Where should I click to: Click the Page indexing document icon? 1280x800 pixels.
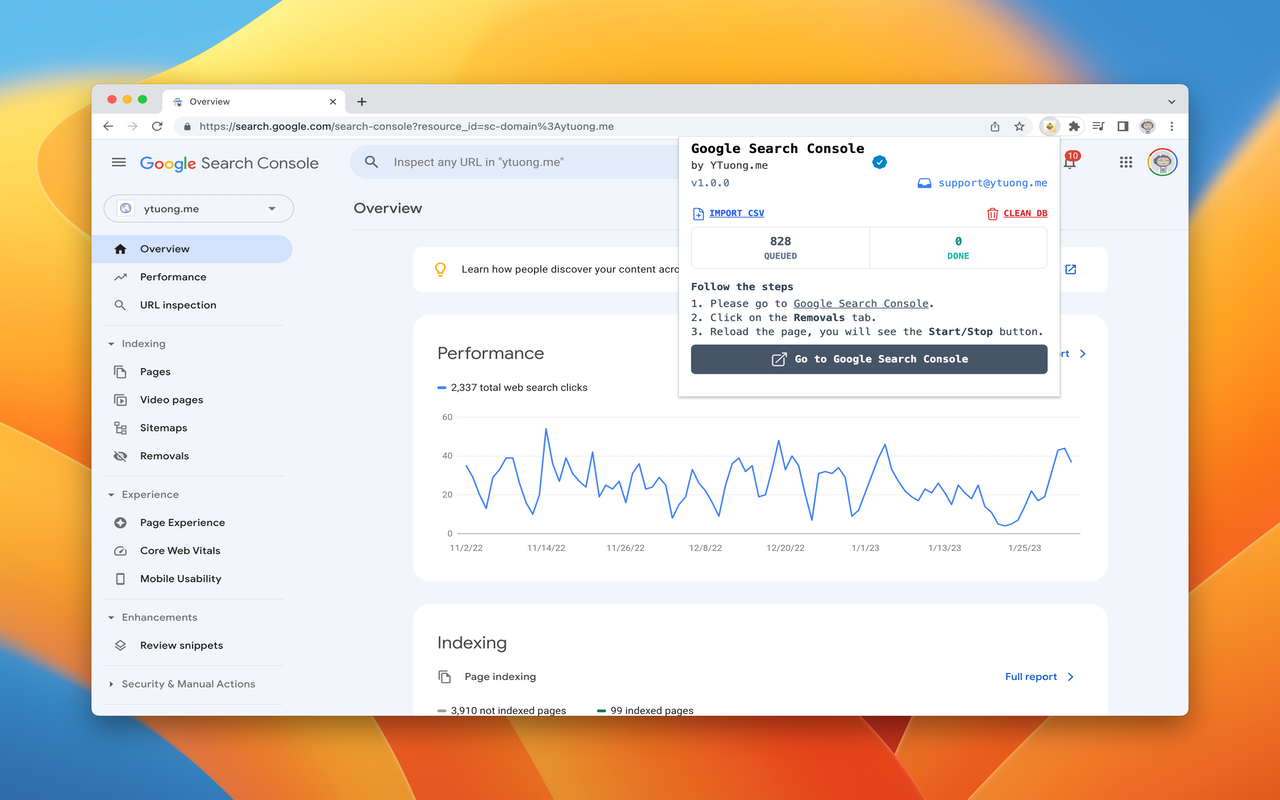tap(445, 677)
